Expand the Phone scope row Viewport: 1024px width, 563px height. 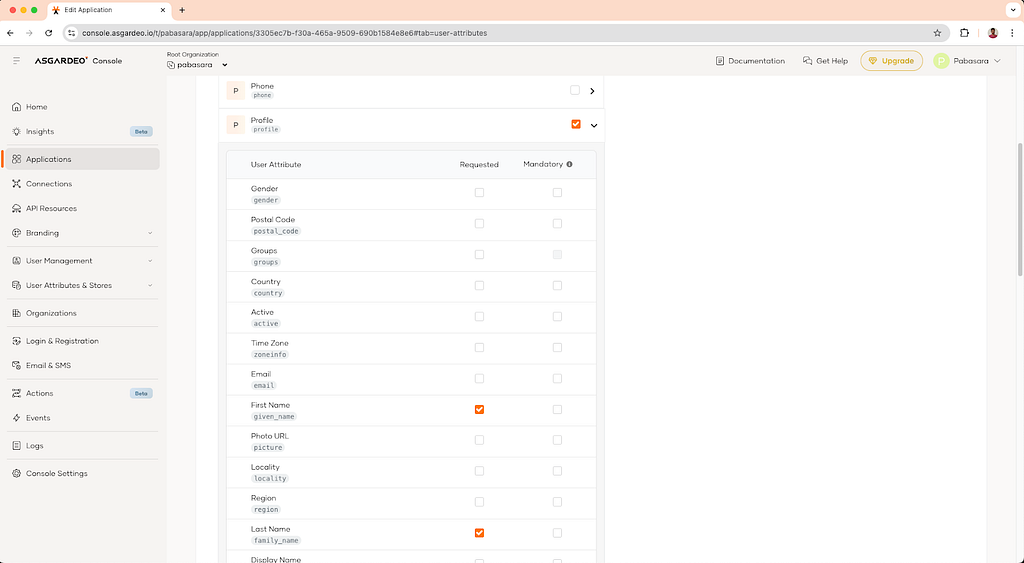[x=593, y=91]
